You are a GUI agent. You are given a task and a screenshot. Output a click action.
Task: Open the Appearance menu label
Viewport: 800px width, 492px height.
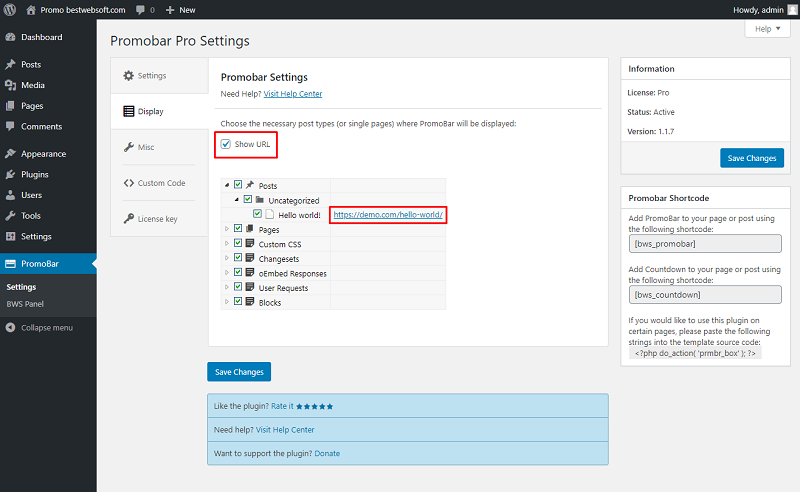[x=43, y=154]
